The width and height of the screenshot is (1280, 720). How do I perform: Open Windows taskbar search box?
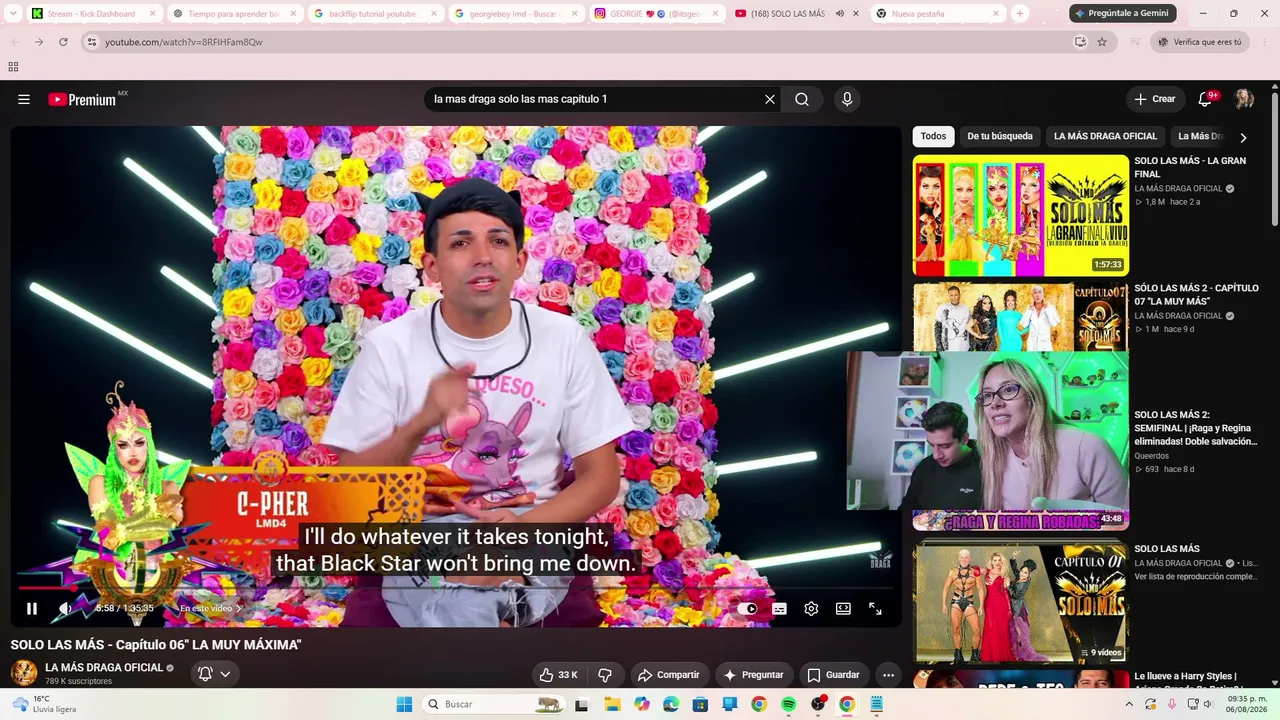tap(495, 704)
